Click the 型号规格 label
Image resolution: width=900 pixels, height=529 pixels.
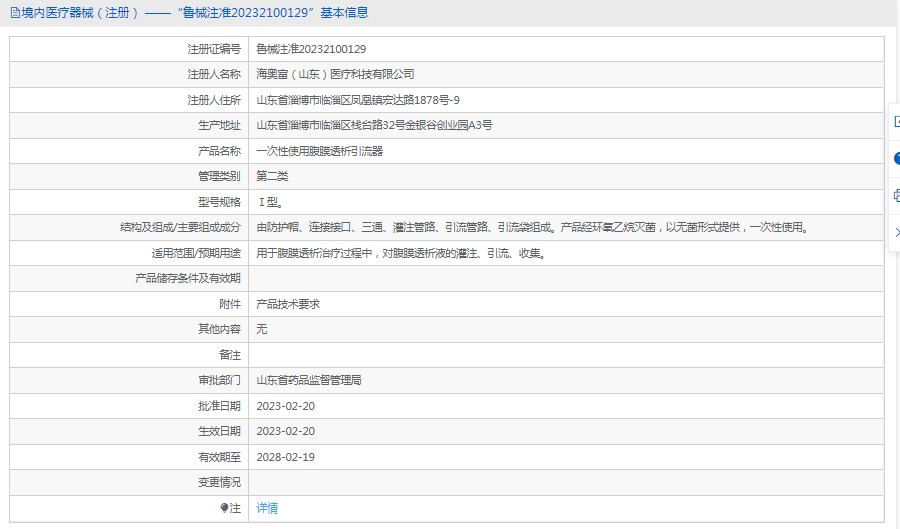(219, 202)
